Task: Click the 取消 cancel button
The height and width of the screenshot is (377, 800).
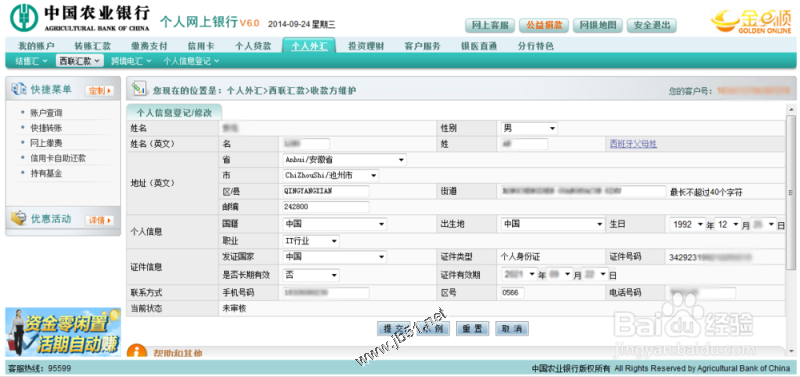Action: (512, 329)
